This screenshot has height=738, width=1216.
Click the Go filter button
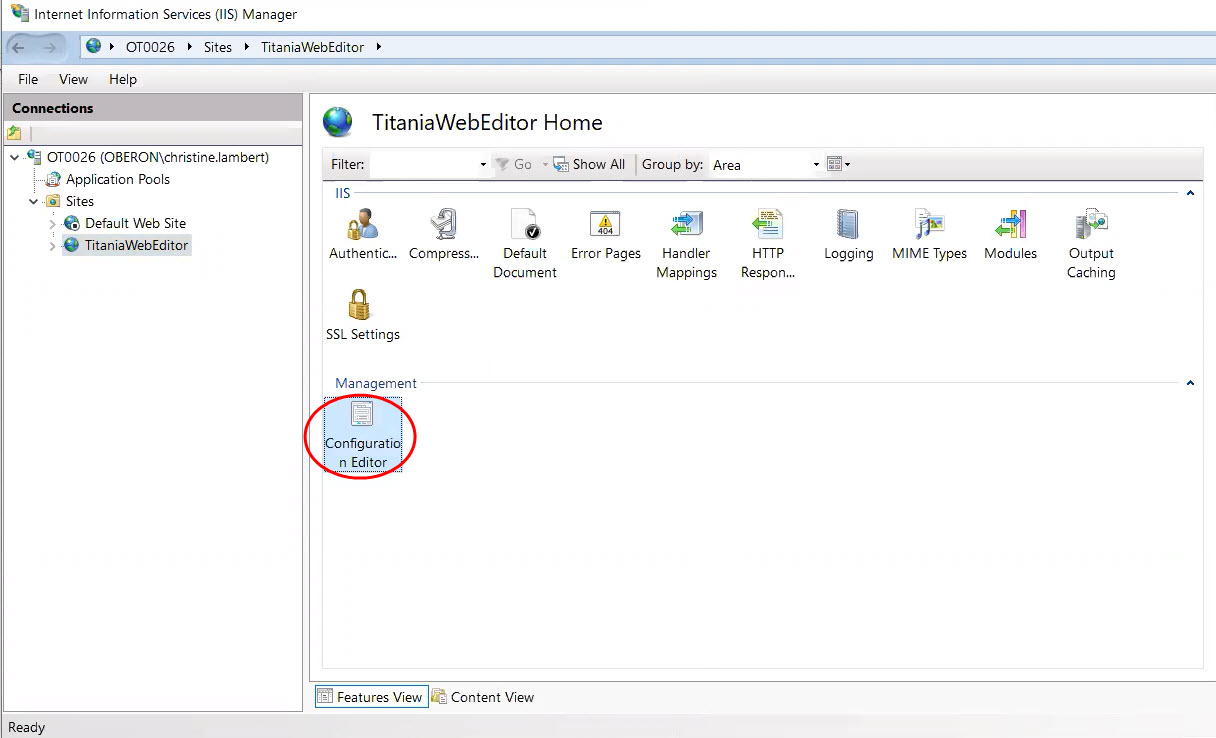pos(515,164)
